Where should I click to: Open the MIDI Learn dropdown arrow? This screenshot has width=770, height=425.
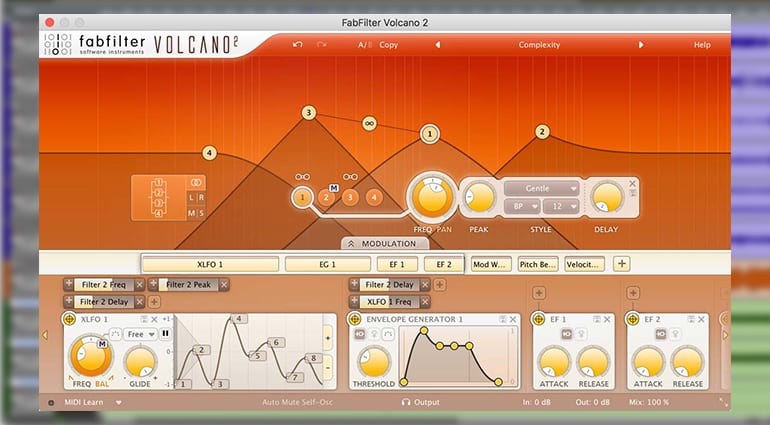118,402
